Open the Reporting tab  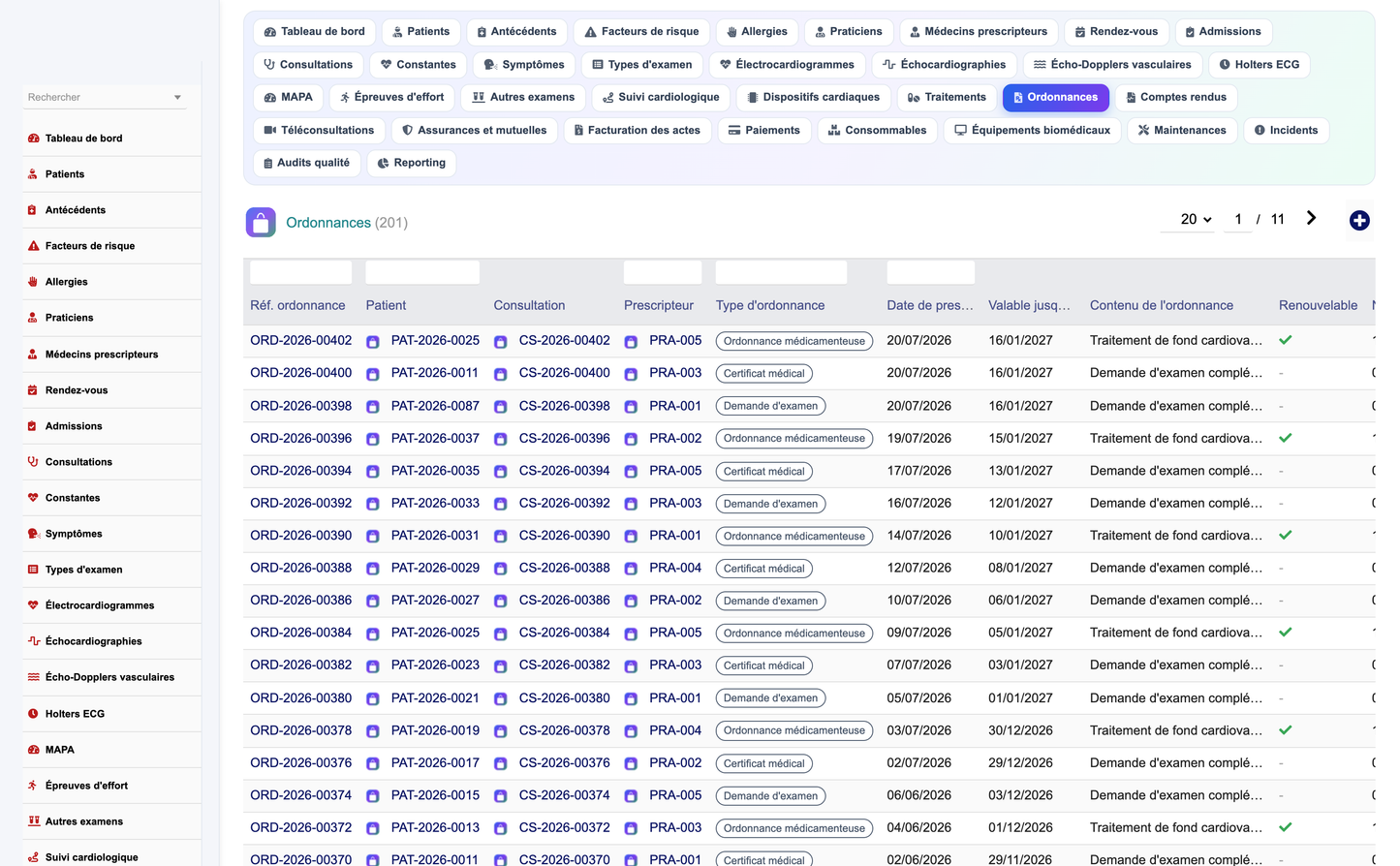click(x=411, y=164)
